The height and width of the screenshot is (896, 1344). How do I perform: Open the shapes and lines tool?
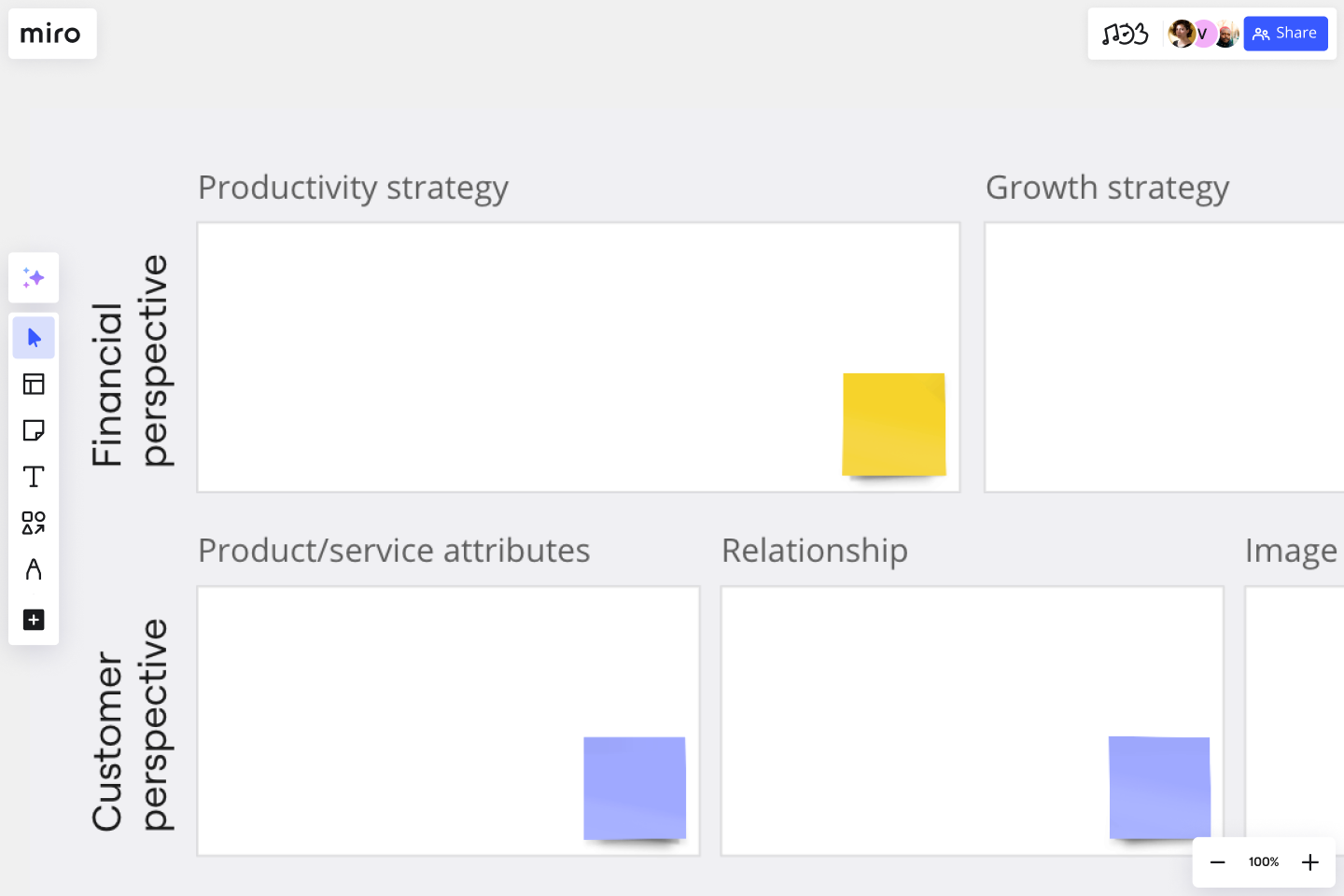coord(34,523)
